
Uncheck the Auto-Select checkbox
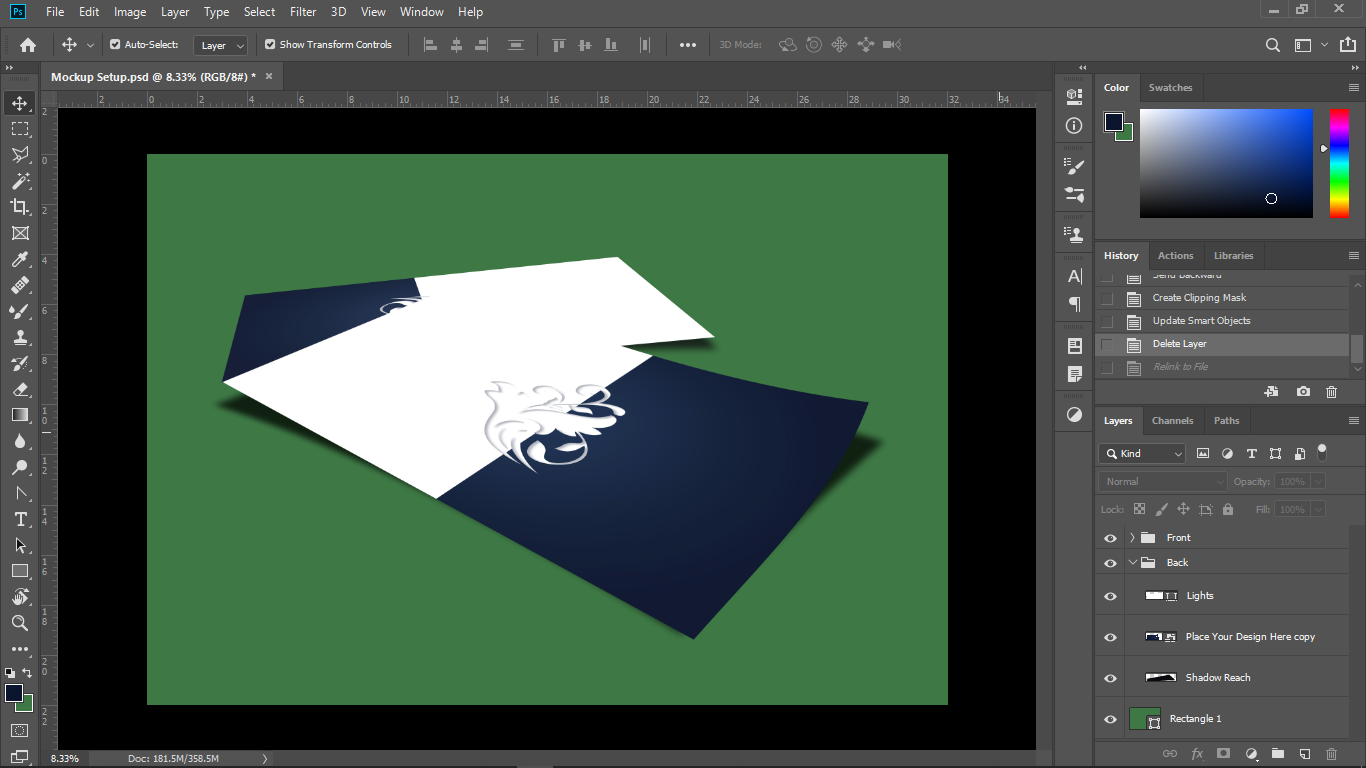(x=115, y=45)
